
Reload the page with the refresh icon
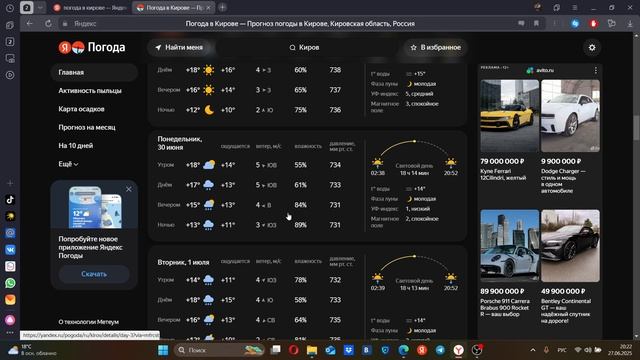pos(48,24)
